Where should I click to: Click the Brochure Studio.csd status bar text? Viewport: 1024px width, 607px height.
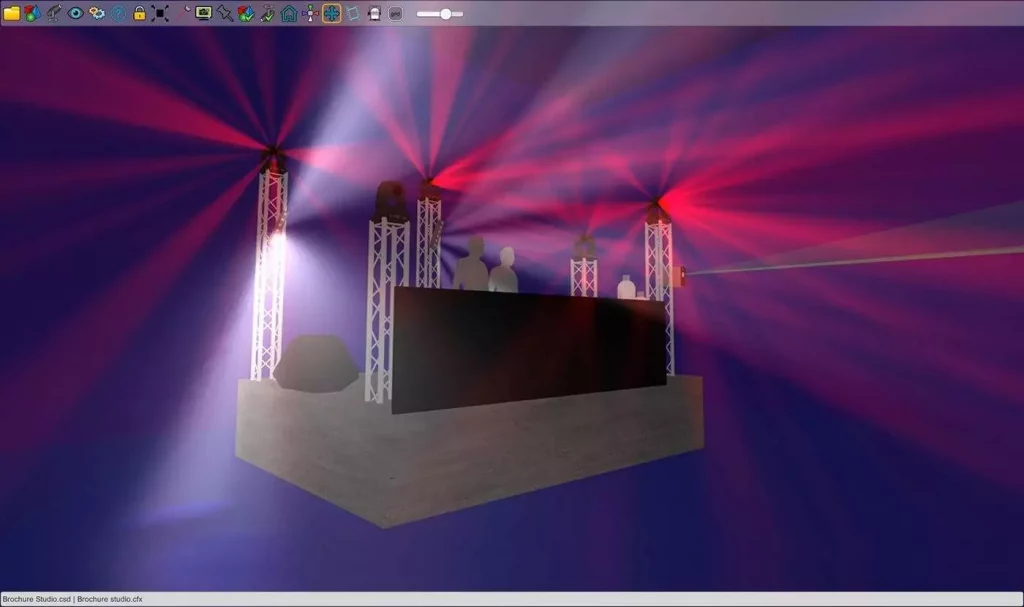(x=36, y=599)
